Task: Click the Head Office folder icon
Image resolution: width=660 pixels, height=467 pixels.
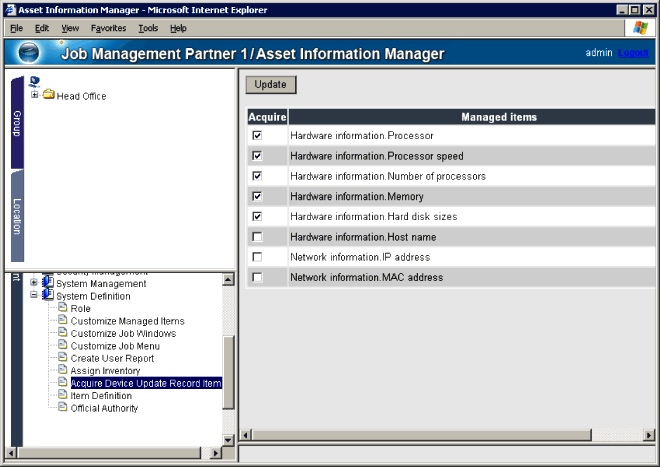Action: coord(48,96)
